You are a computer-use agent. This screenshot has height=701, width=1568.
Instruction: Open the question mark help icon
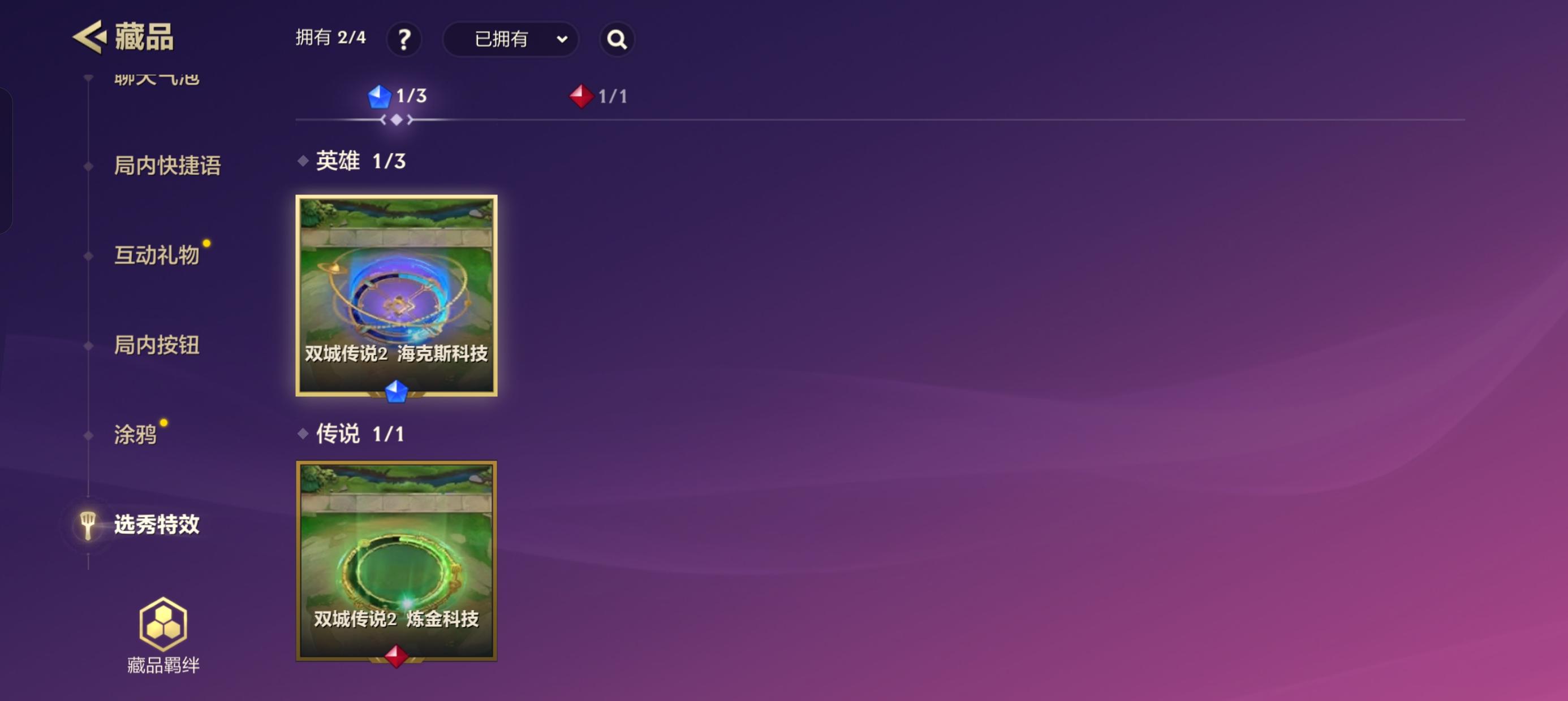point(404,40)
